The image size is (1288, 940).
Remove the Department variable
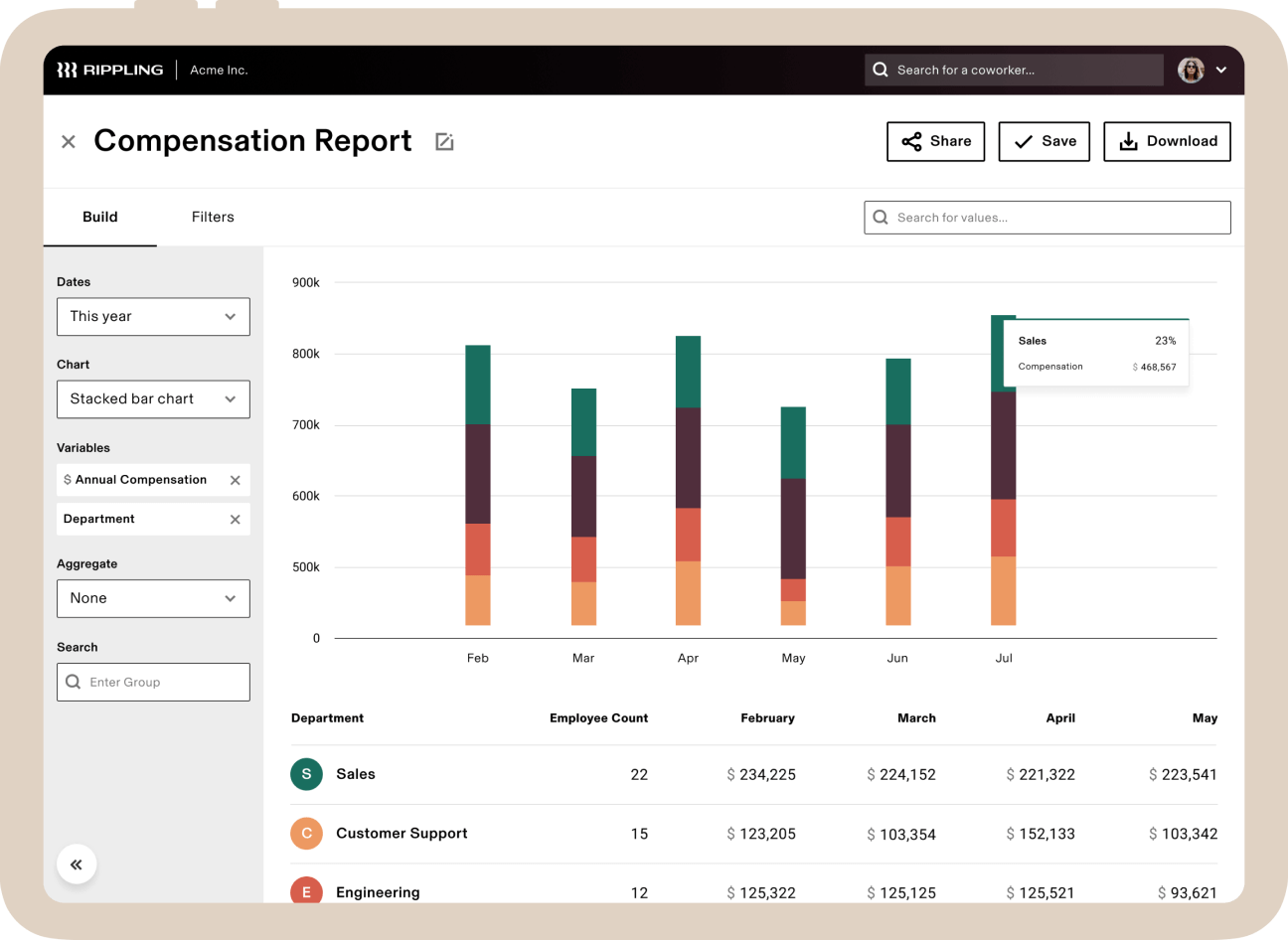236,520
